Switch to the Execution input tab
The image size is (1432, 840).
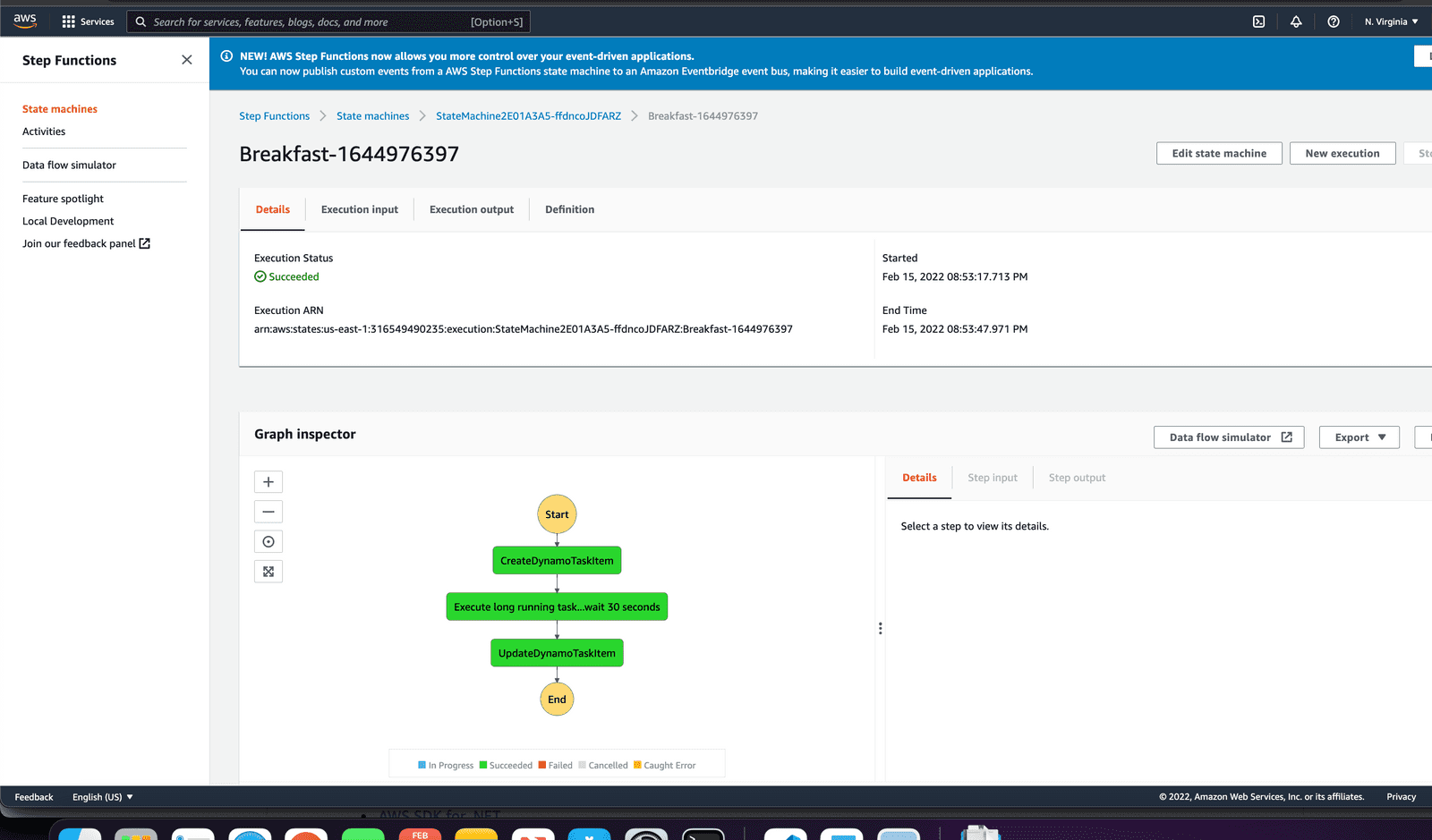(x=359, y=208)
